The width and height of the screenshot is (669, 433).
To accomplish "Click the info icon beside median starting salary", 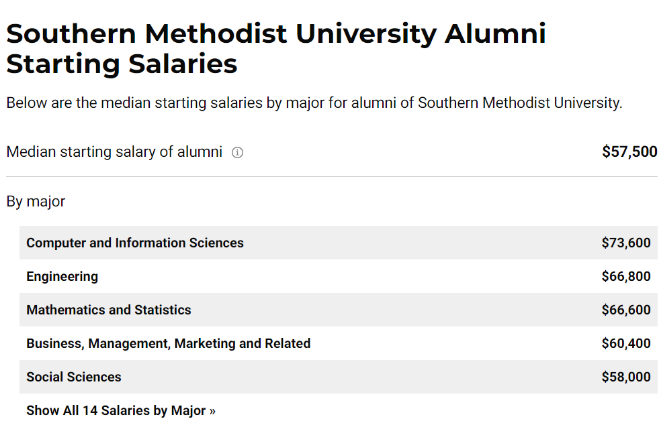I will pyautogui.click(x=237, y=152).
